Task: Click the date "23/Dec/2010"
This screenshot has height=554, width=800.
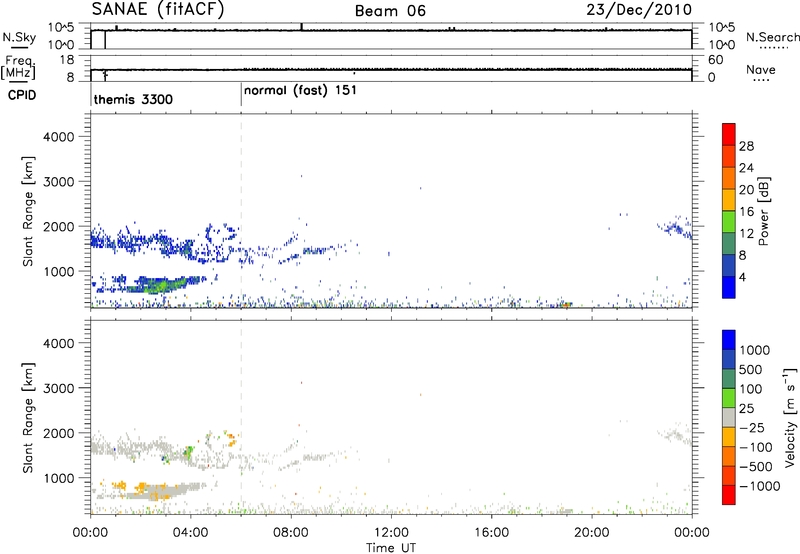Action: tap(639, 9)
